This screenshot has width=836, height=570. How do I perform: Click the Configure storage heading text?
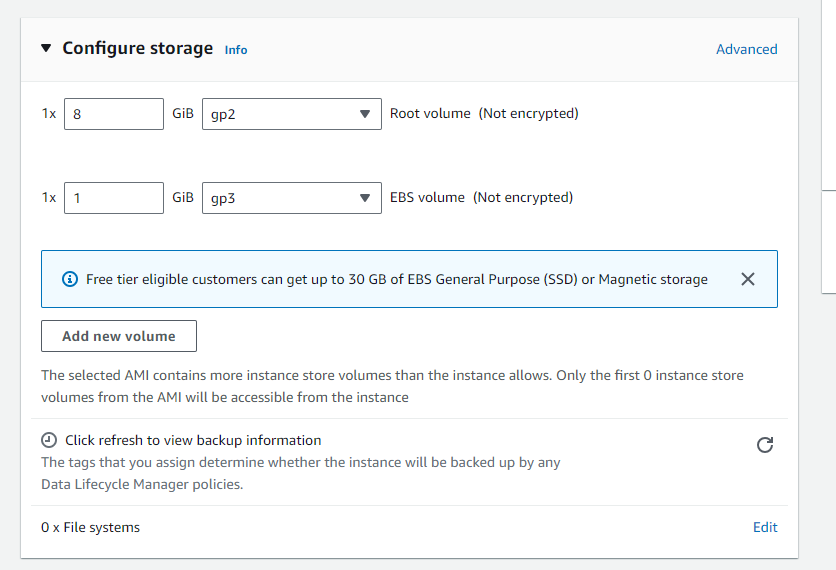pos(138,48)
